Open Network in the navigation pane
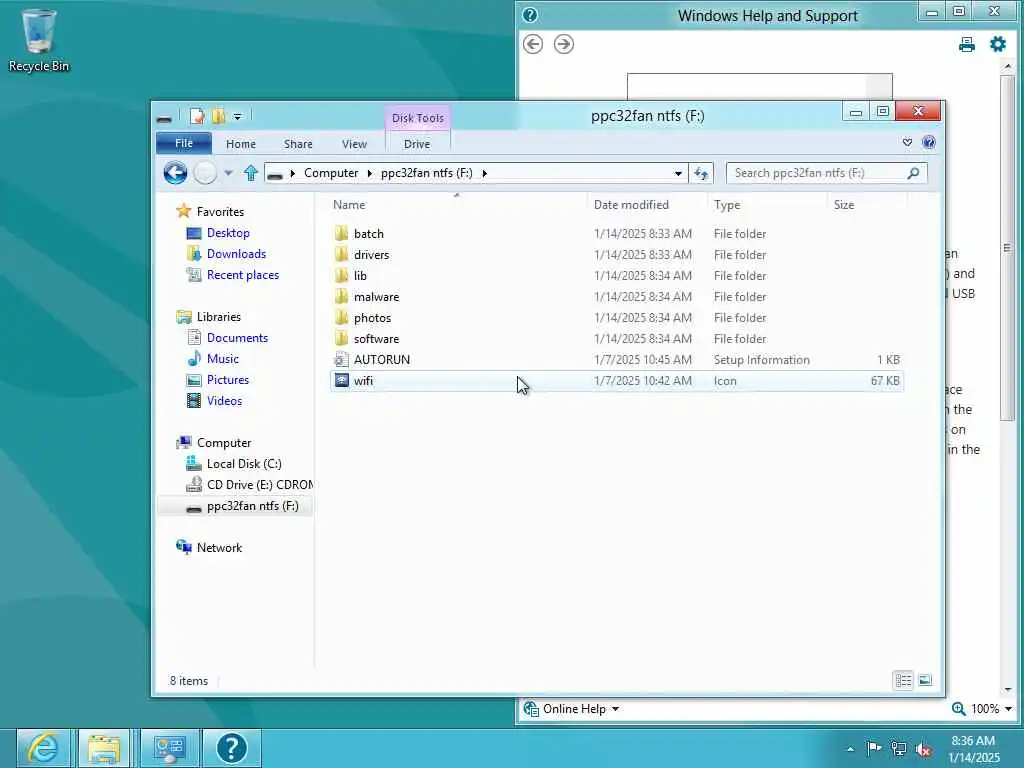The image size is (1024, 768). (x=219, y=547)
